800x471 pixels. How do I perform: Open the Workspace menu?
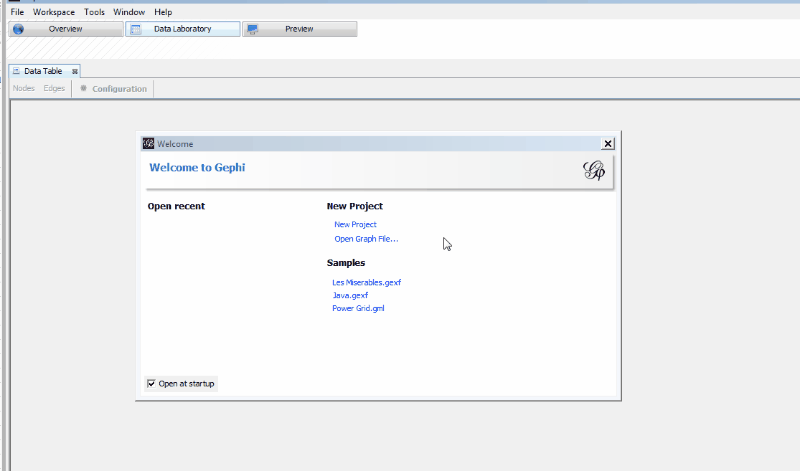[x=54, y=12]
